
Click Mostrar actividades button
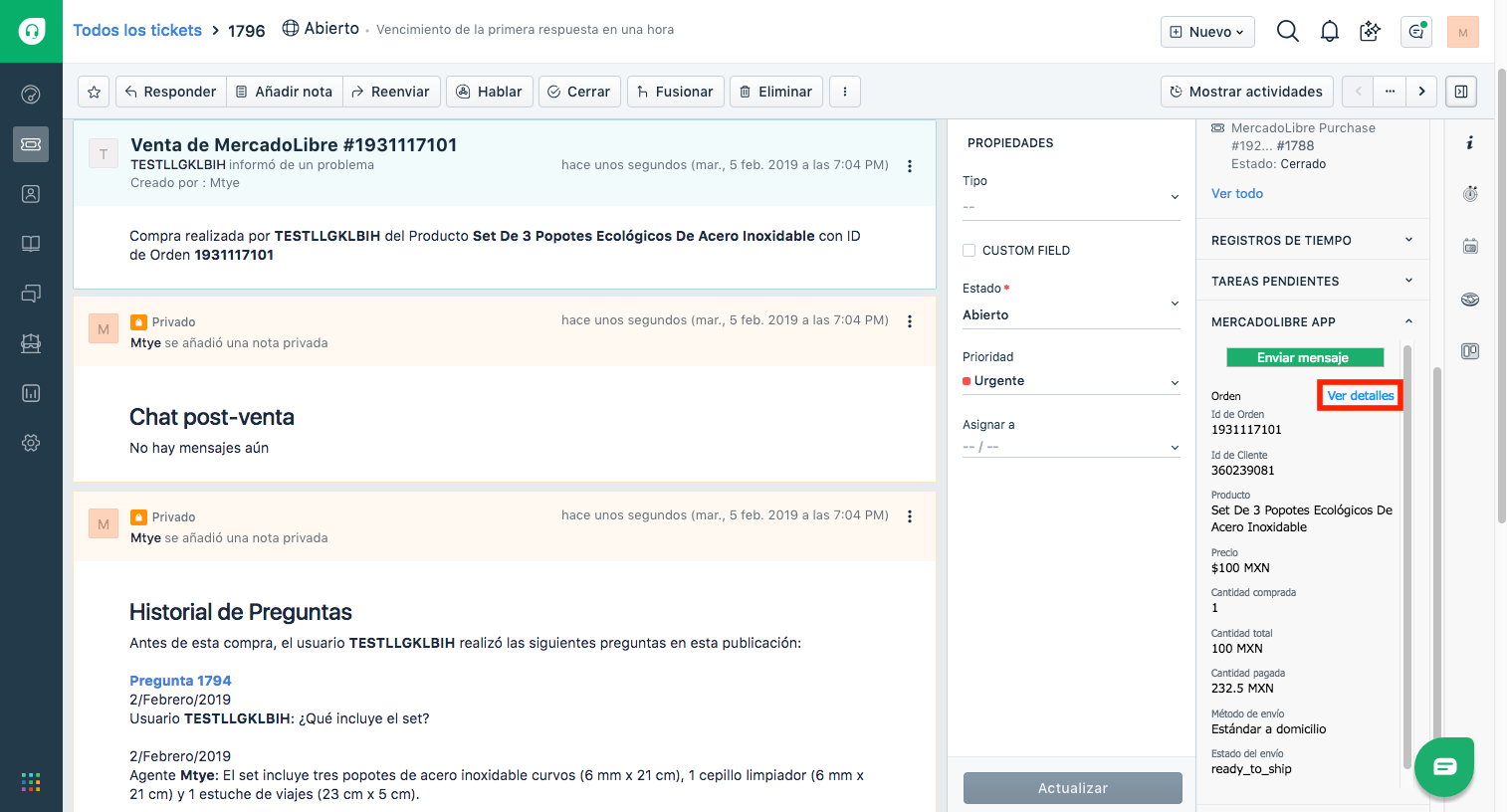point(1247,92)
